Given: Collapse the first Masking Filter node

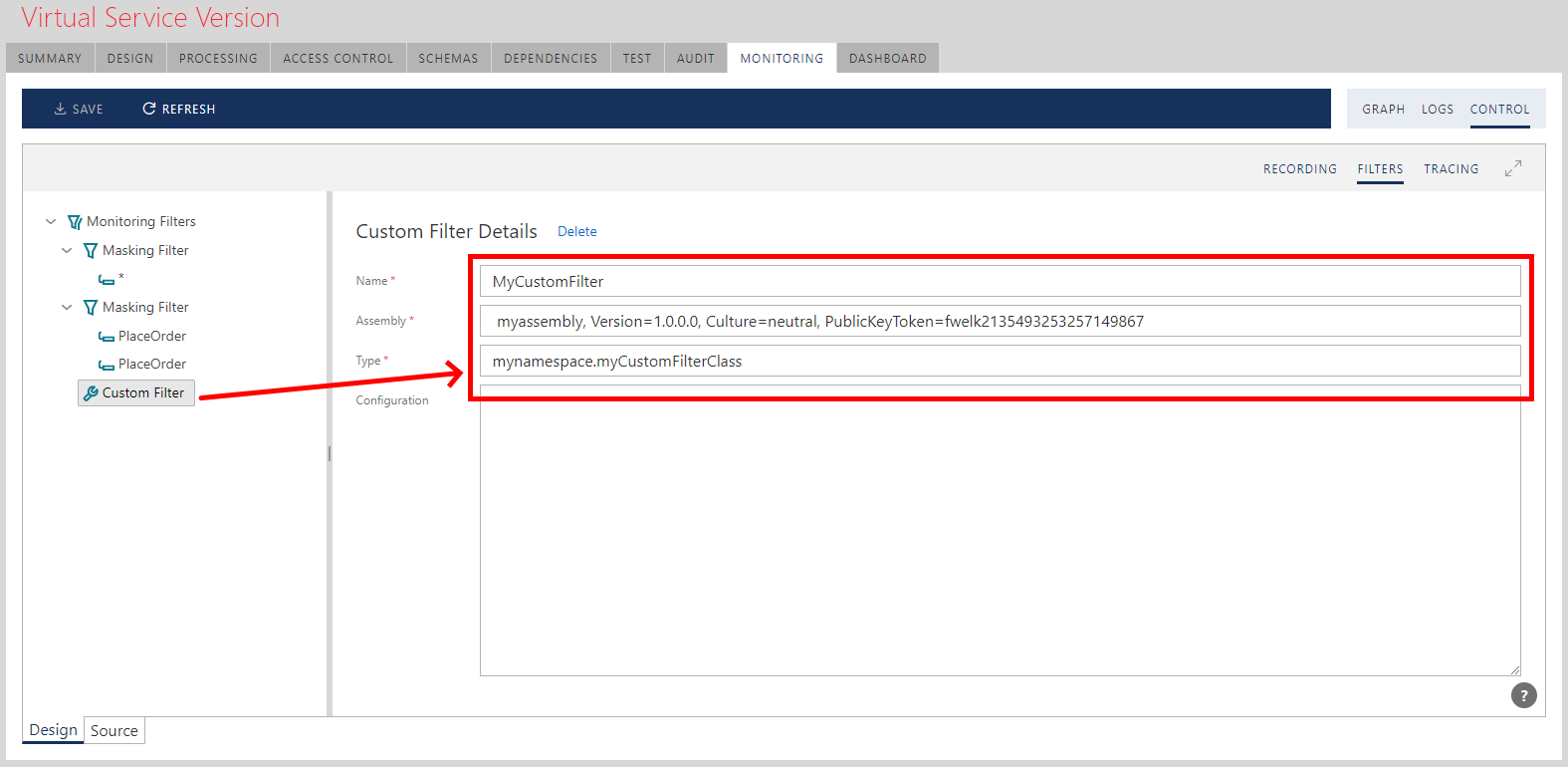Looking at the screenshot, I should click(67, 251).
